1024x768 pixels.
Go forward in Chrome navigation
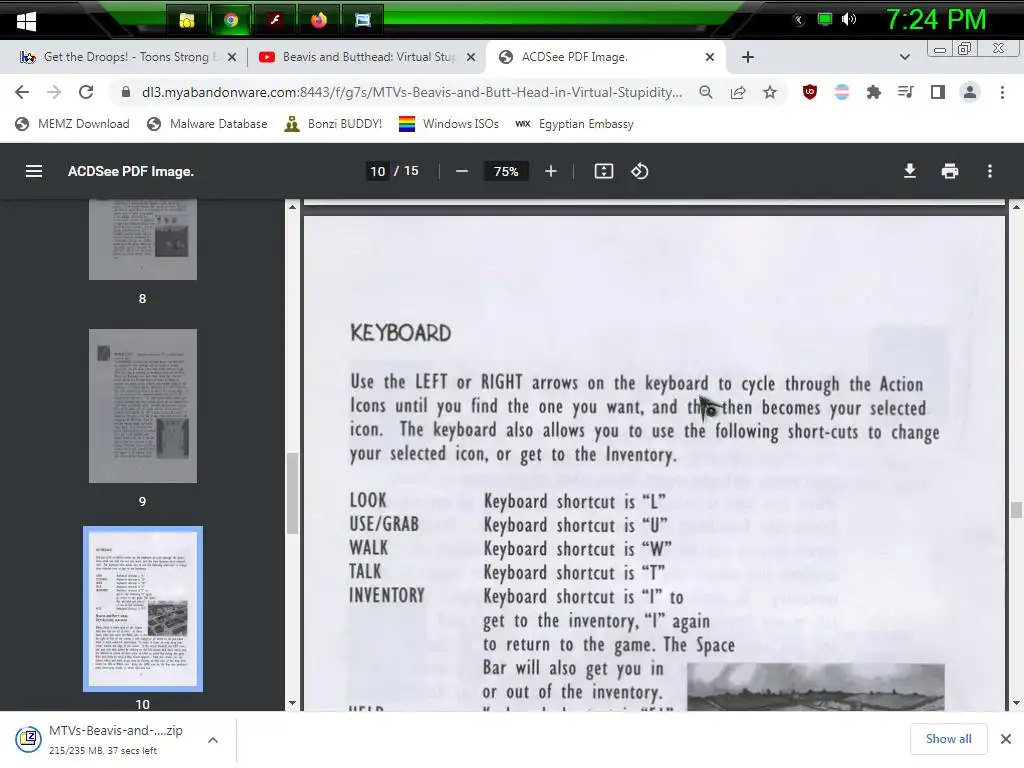(54, 92)
